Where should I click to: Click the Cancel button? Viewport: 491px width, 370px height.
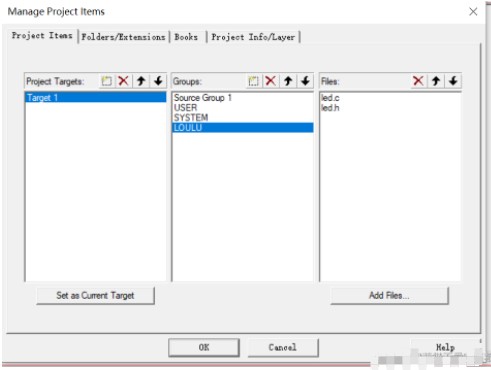[283, 347]
